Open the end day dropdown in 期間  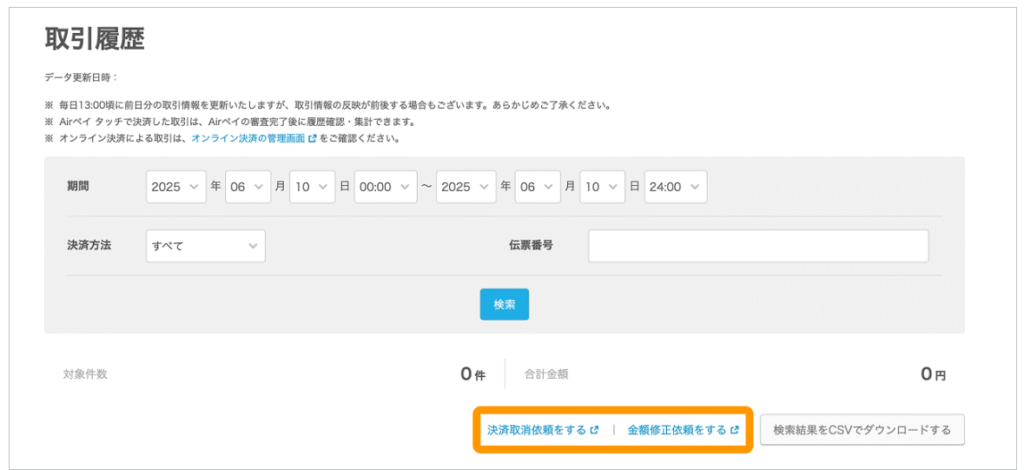point(602,187)
